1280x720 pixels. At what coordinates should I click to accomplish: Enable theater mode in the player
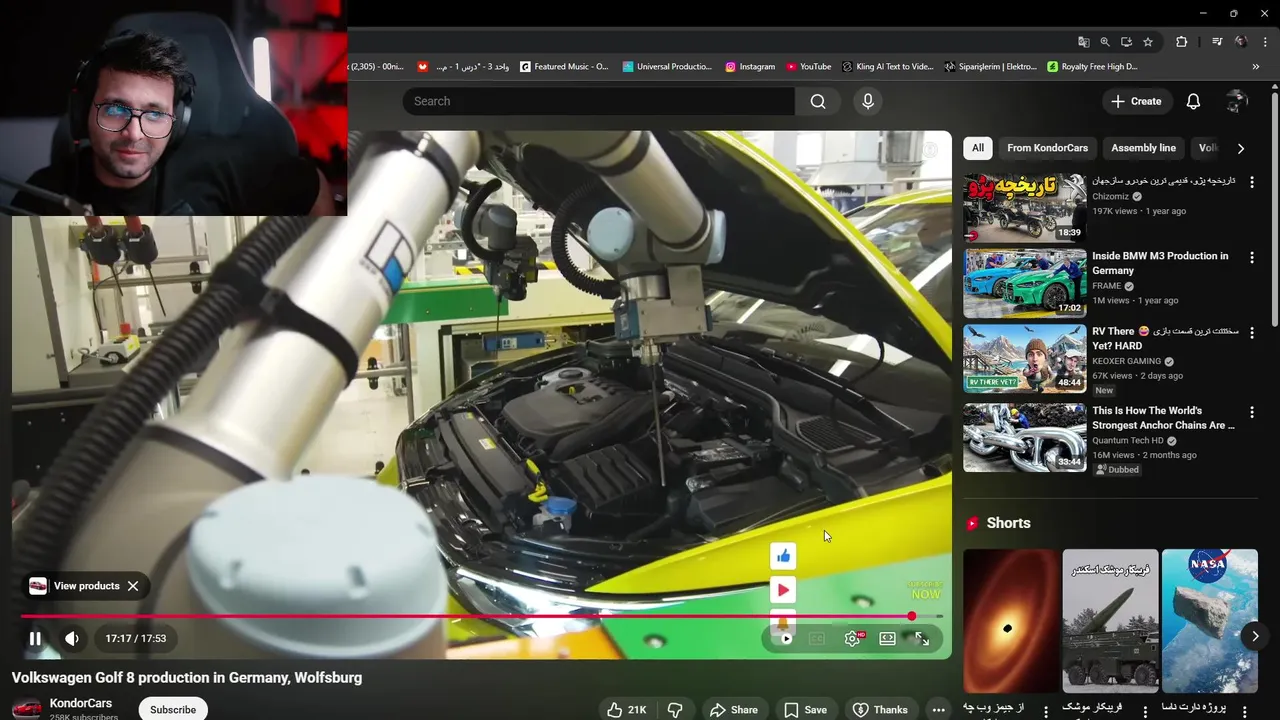pos(887,639)
